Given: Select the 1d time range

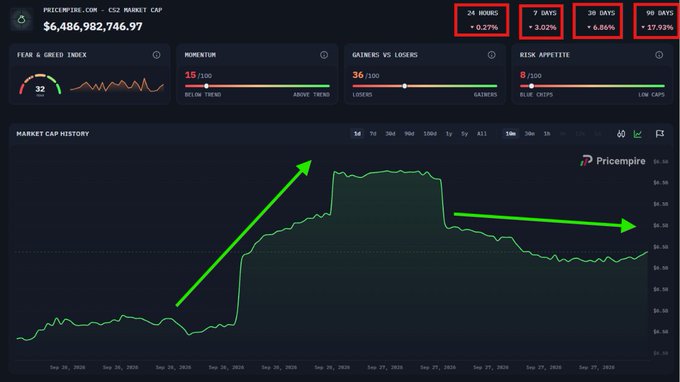Looking at the screenshot, I should (357, 134).
